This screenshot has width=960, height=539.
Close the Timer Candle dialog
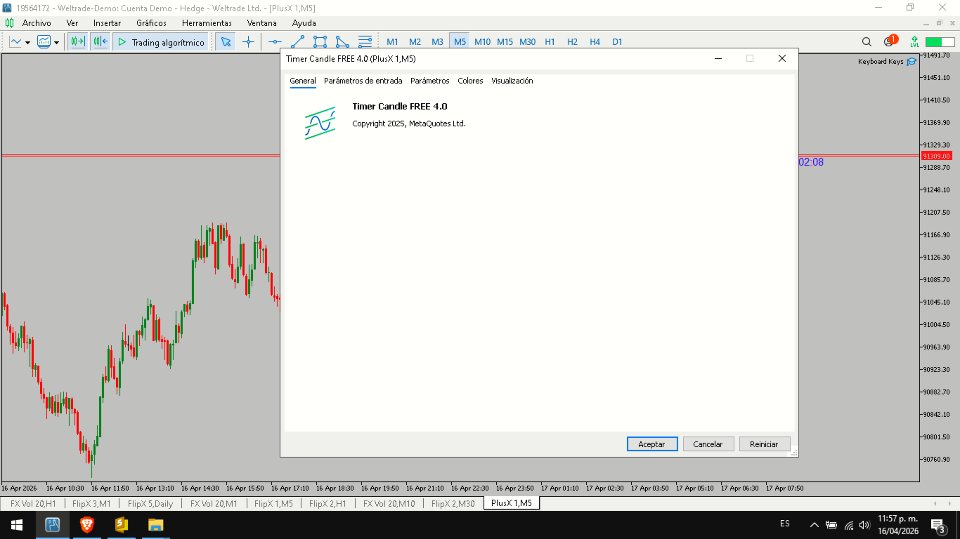coord(782,58)
